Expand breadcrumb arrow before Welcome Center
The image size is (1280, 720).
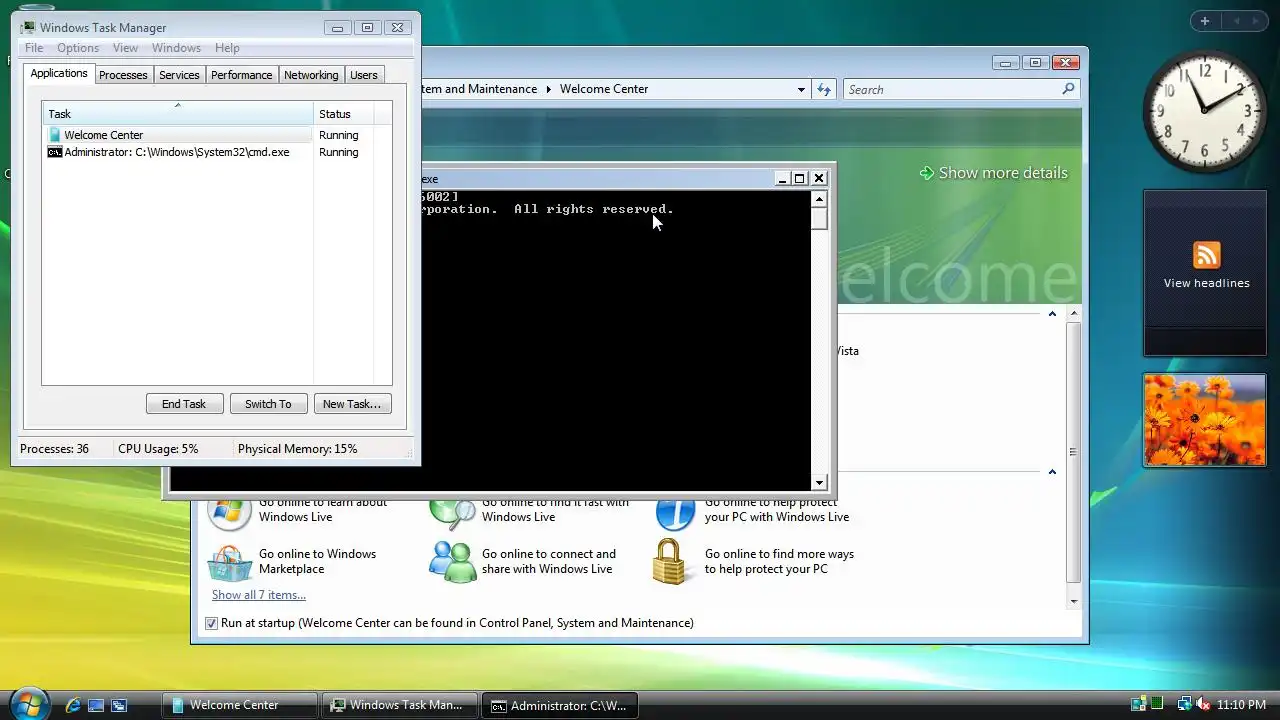point(548,89)
